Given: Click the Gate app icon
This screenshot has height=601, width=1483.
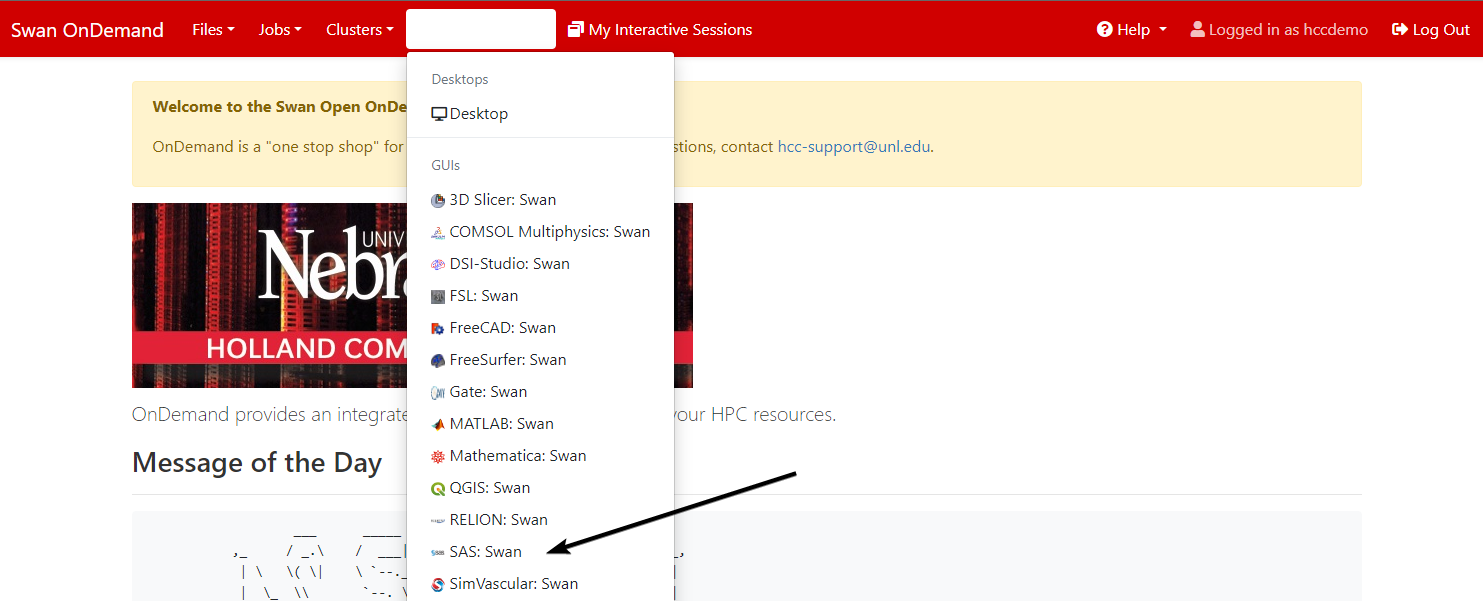Looking at the screenshot, I should [x=438, y=392].
